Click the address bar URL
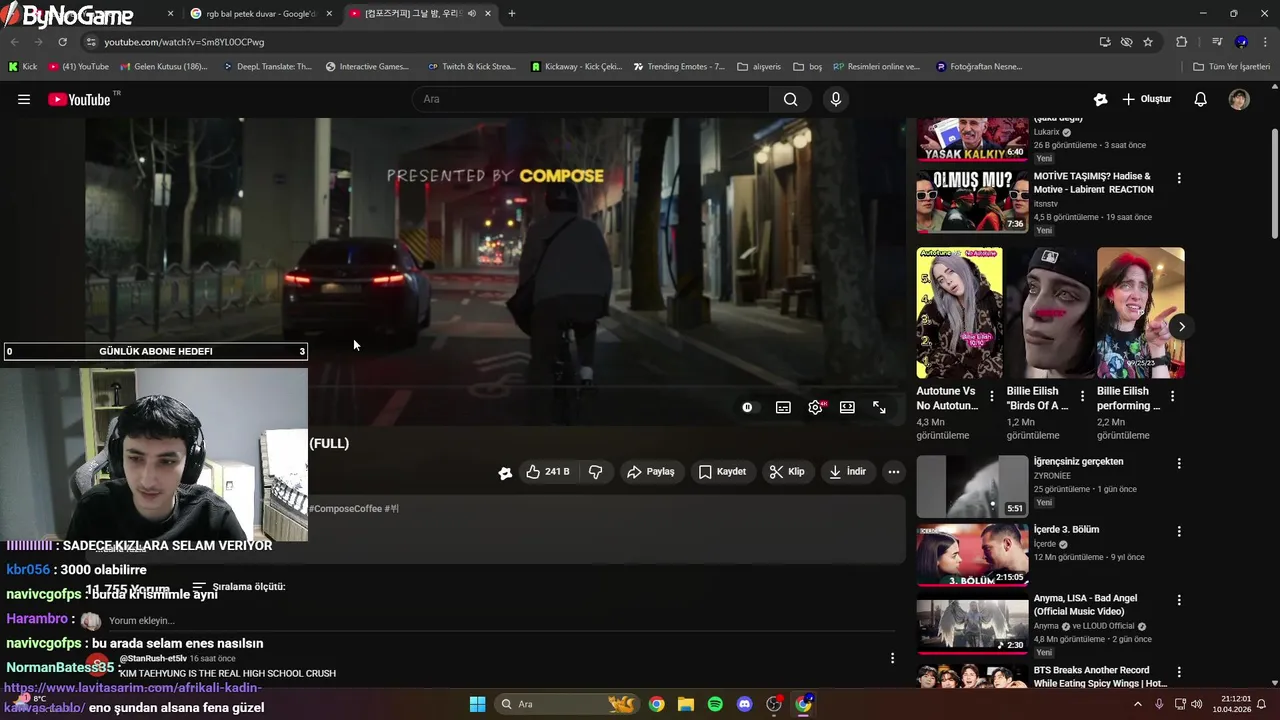This screenshot has height=720, width=1280. [x=184, y=42]
